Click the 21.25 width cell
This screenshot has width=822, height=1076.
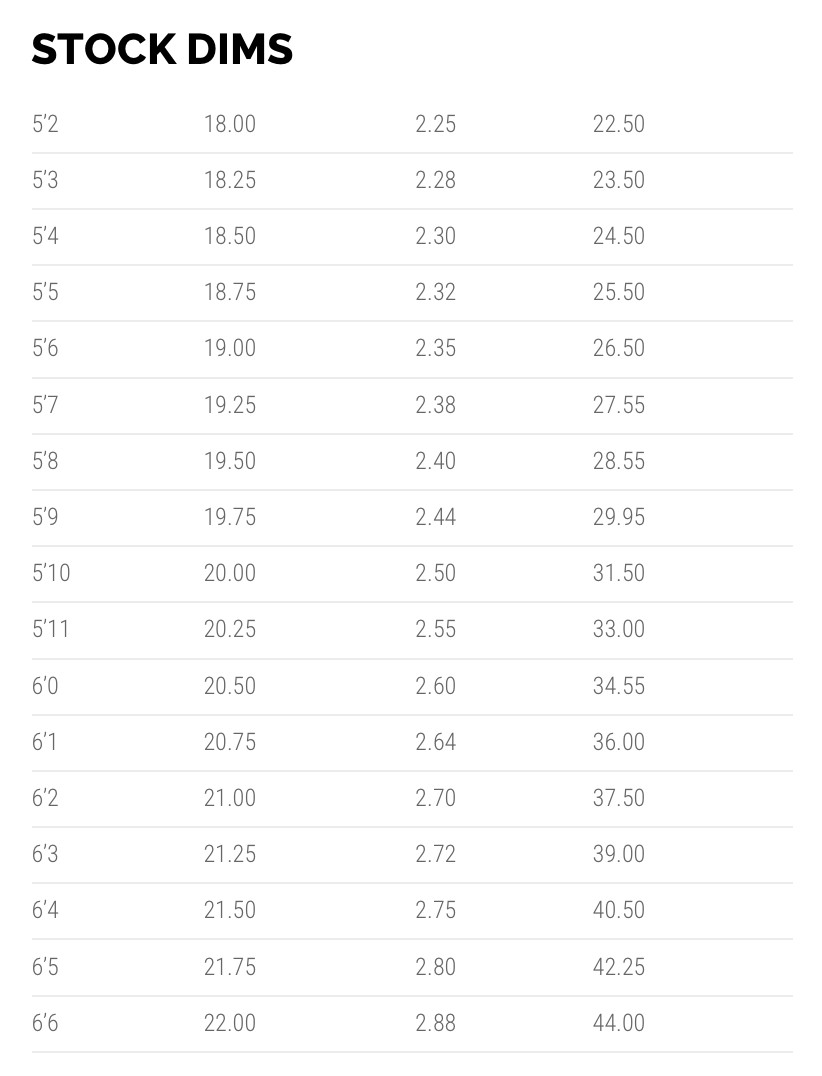(x=230, y=854)
